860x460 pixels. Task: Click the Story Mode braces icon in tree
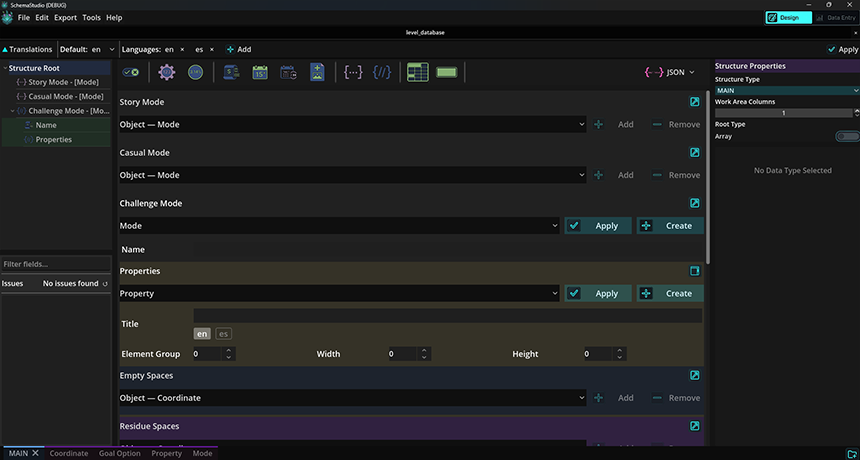point(21,82)
